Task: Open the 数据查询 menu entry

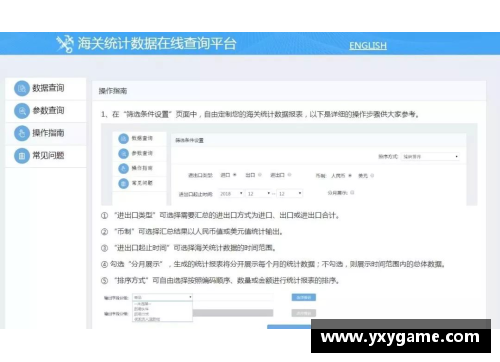Action: coord(46,89)
